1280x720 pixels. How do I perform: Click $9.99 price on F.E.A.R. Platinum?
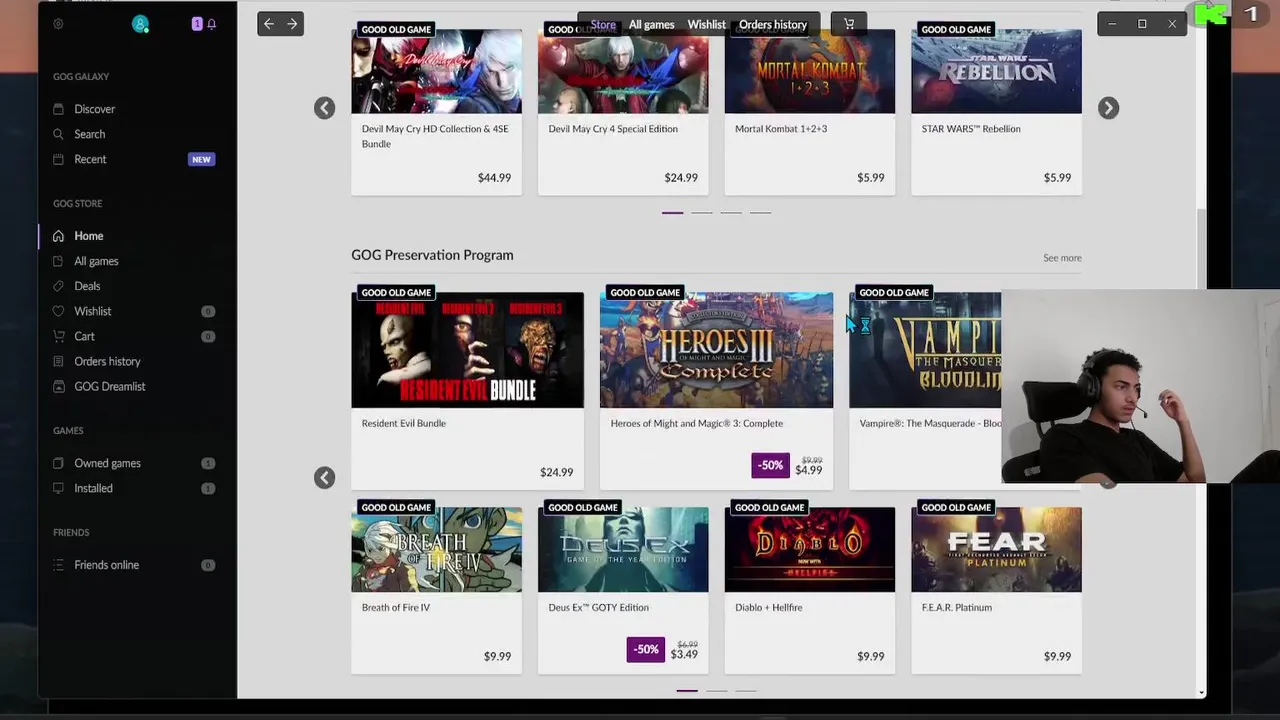point(1057,657)
